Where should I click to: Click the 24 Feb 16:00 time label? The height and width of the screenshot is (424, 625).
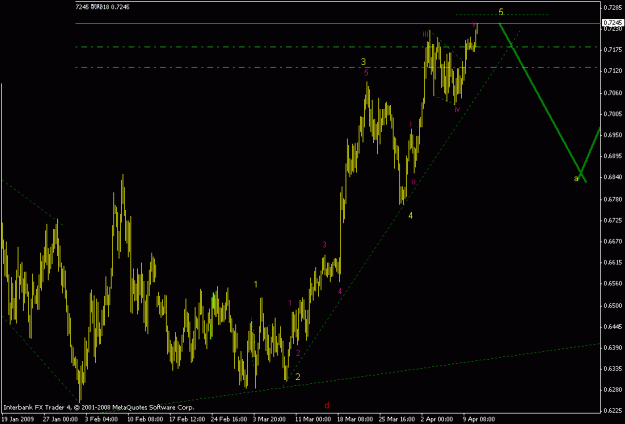pos(229,419)
